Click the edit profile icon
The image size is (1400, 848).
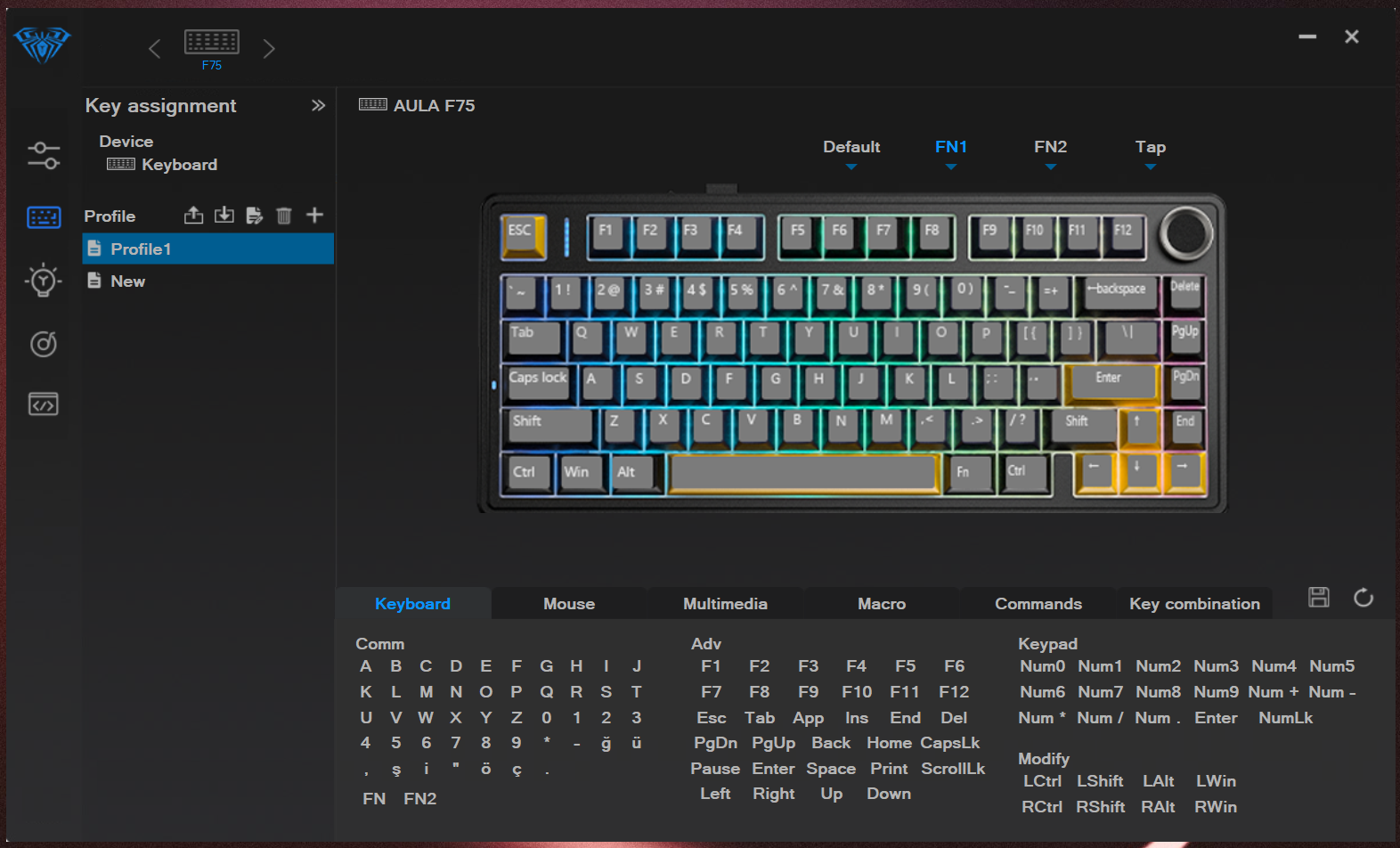click(x=255, y=216)
